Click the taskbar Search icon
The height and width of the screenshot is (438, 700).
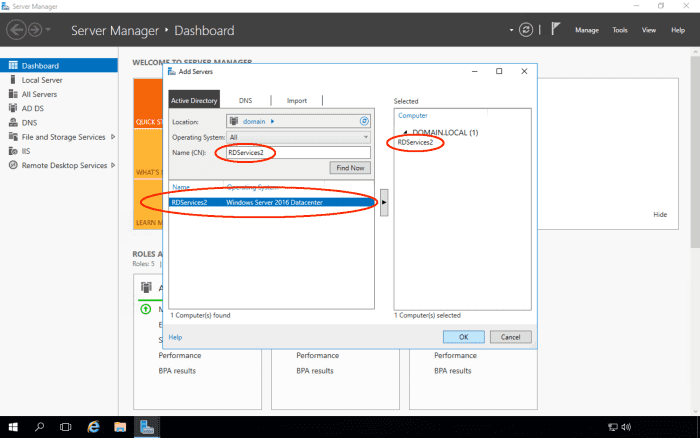coord(39,427)
